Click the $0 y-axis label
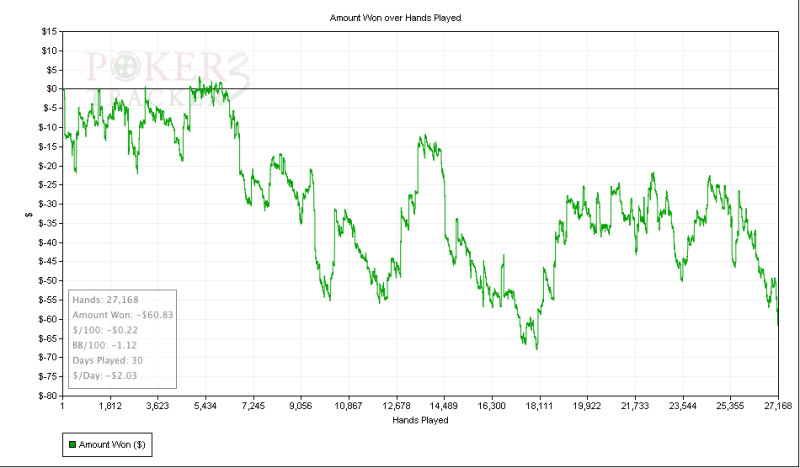Image resolution: width=800 pixels, height=468 pixels. (52, 89)
